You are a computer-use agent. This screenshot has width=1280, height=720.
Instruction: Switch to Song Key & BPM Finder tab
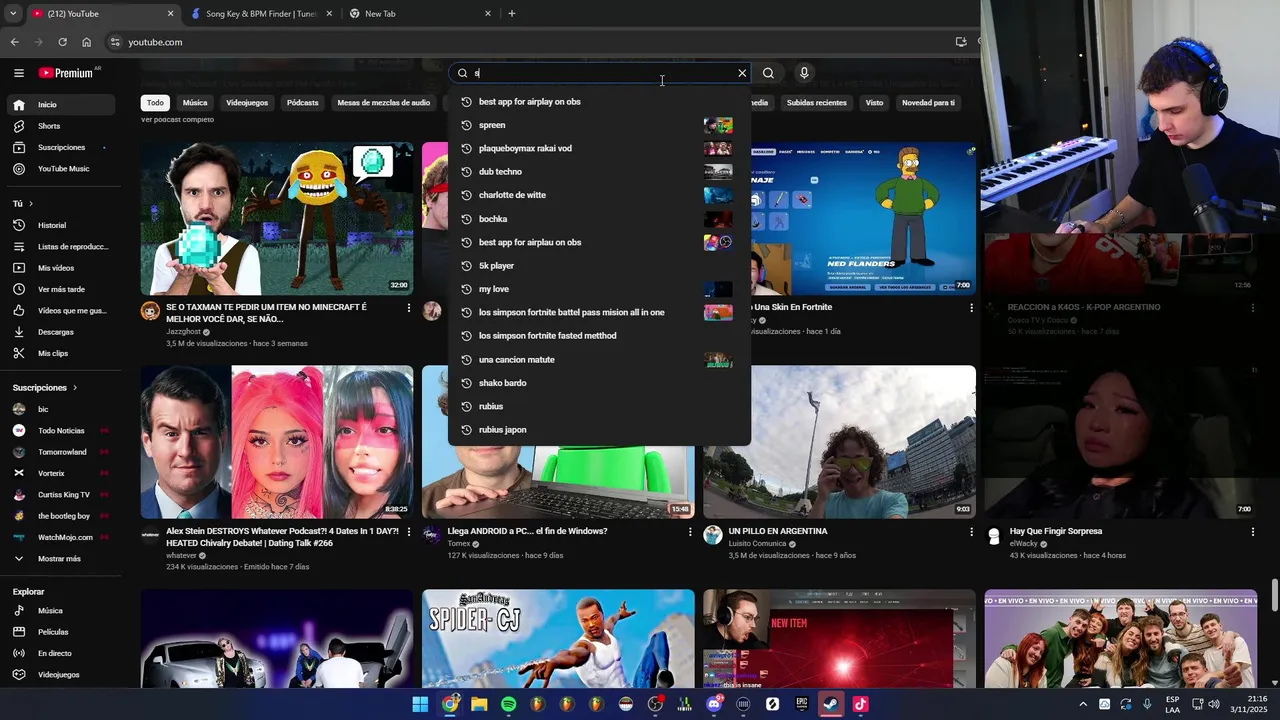(259, 14)
